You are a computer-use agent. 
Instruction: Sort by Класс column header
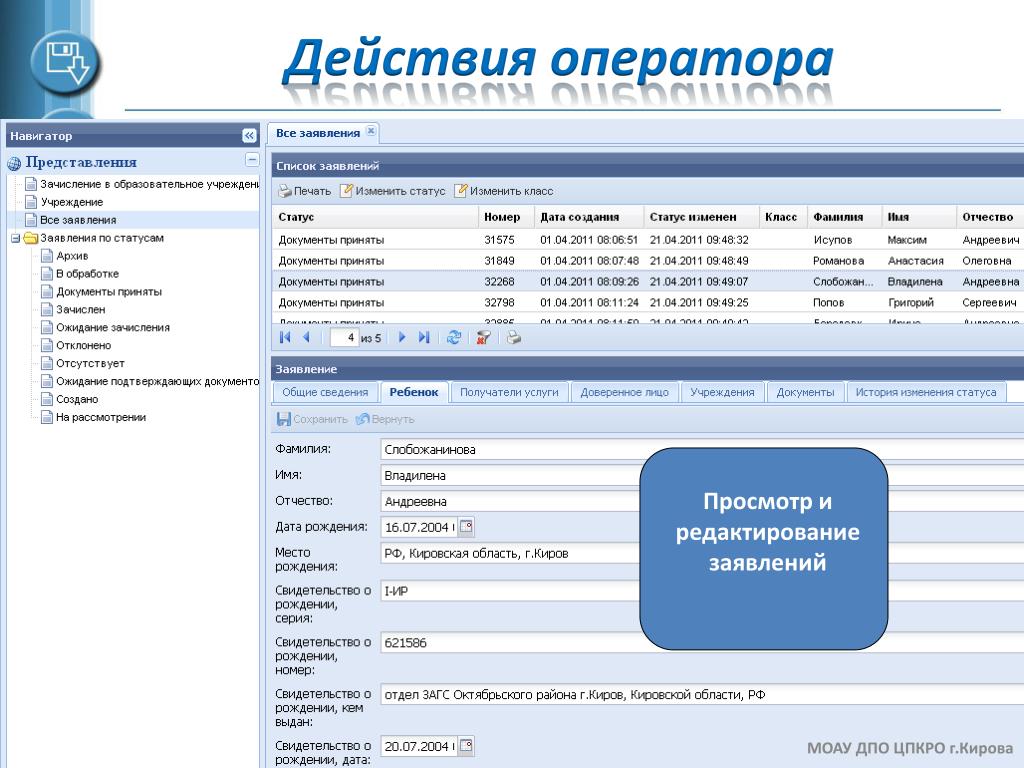783,217
